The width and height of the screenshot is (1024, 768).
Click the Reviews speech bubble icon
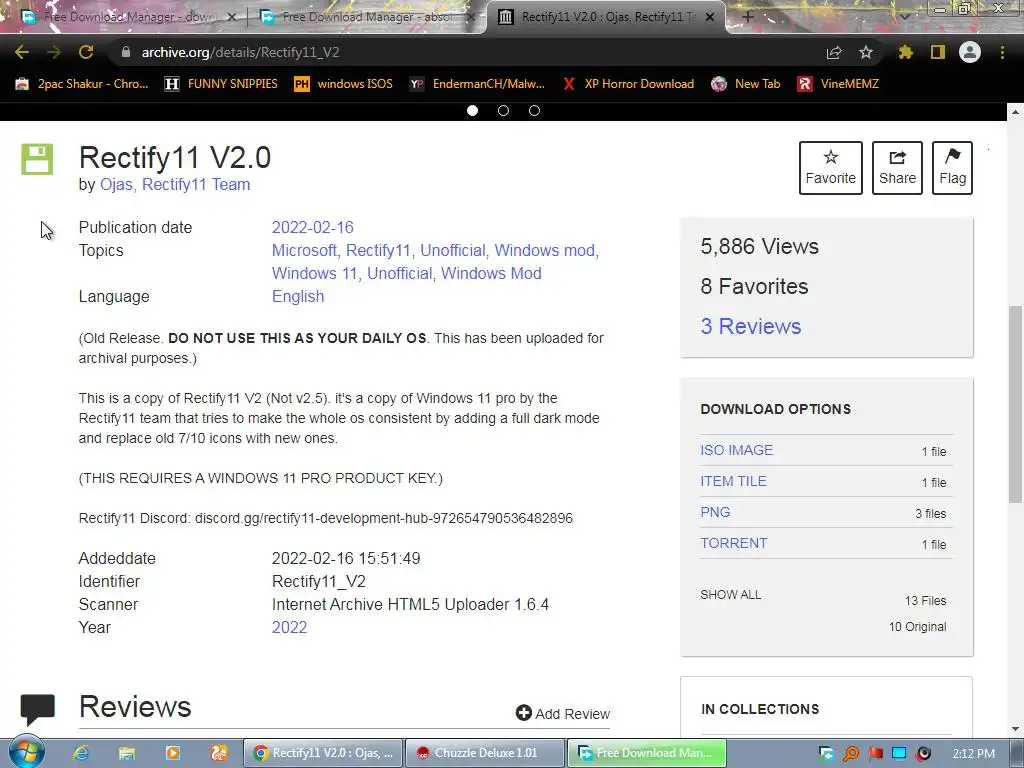pos(37,710)
